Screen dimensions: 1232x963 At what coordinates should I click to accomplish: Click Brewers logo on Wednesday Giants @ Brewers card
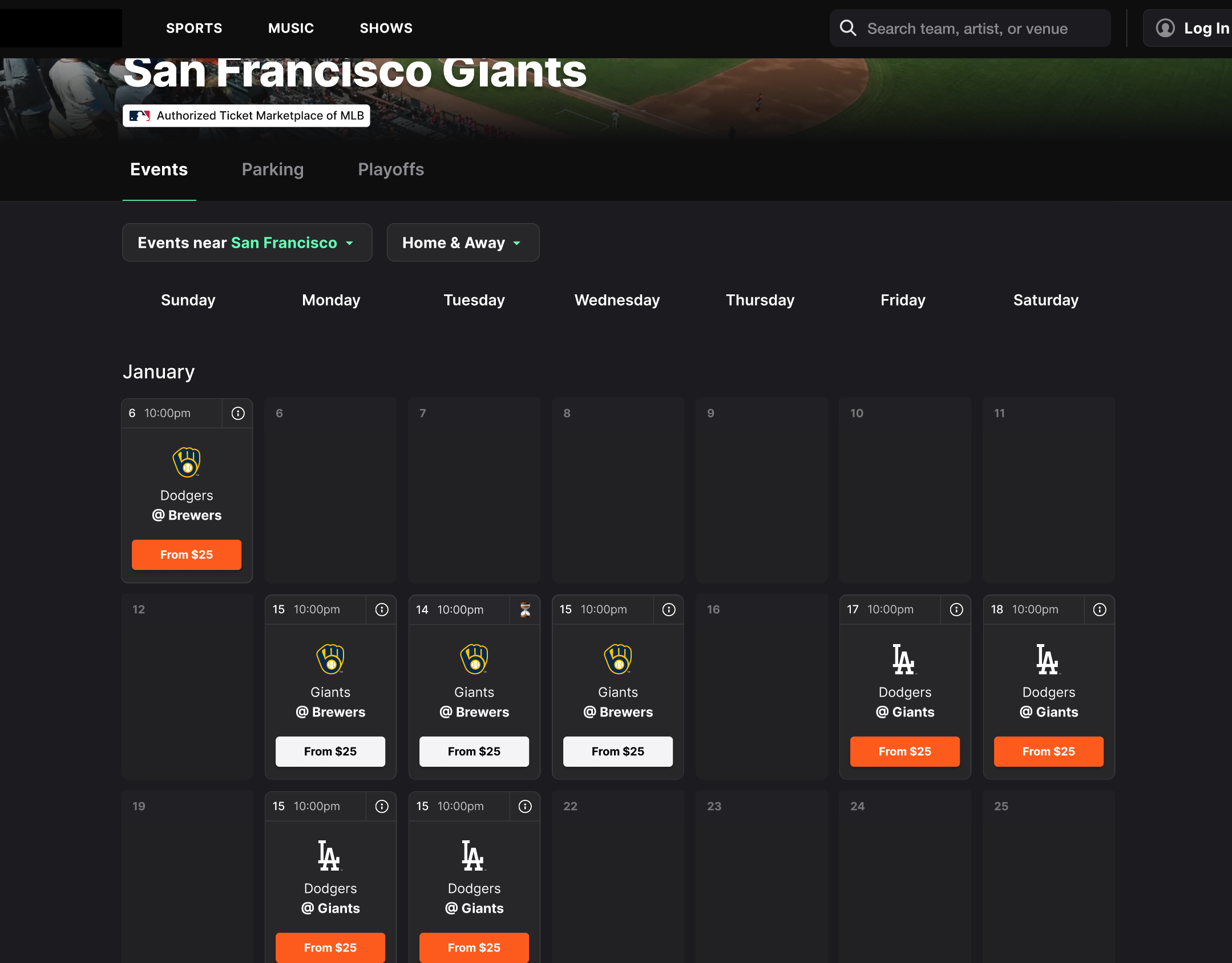(x=618, y=659)
